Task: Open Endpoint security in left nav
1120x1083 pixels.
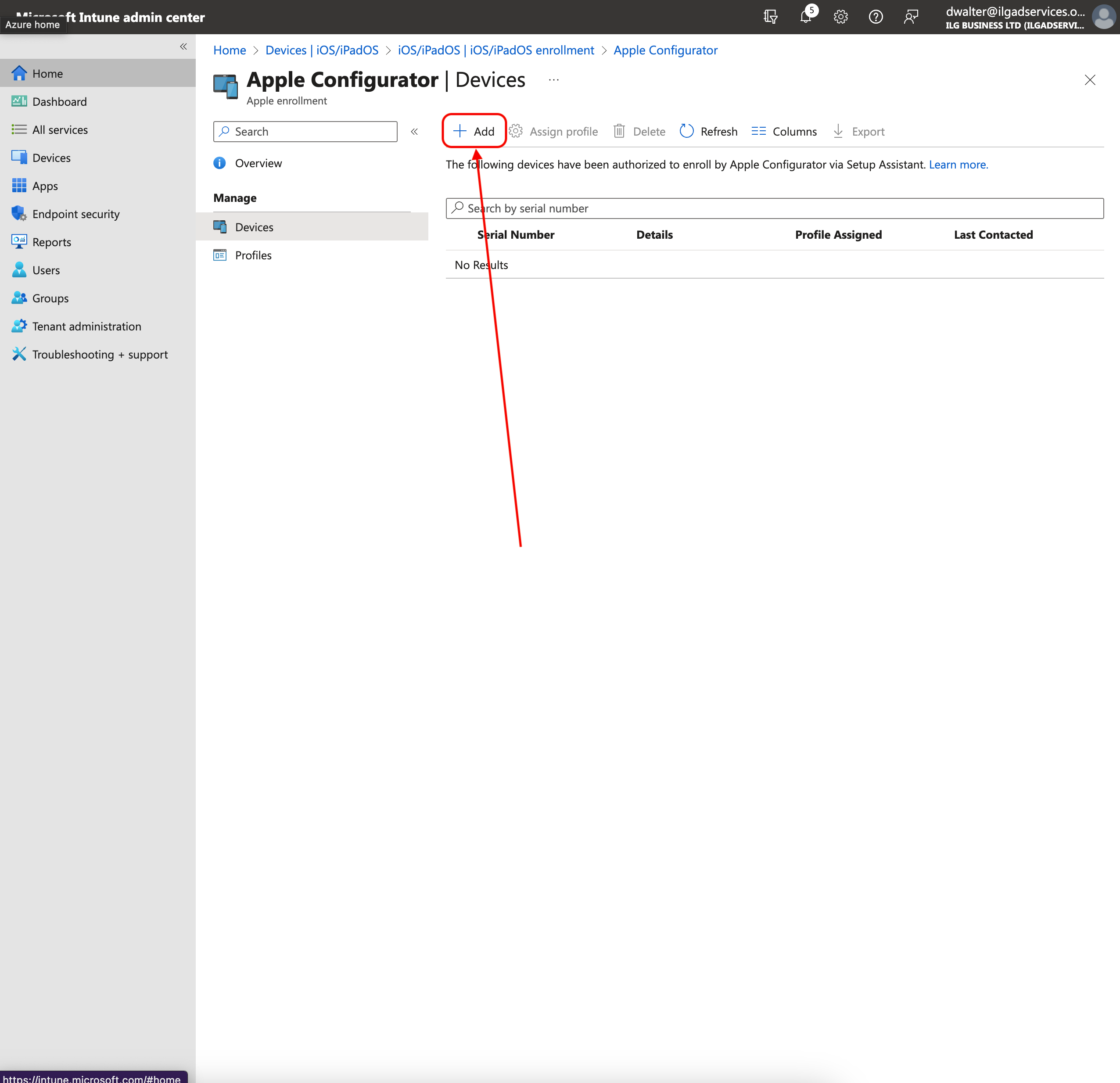Action: click(x=75, y=214)
